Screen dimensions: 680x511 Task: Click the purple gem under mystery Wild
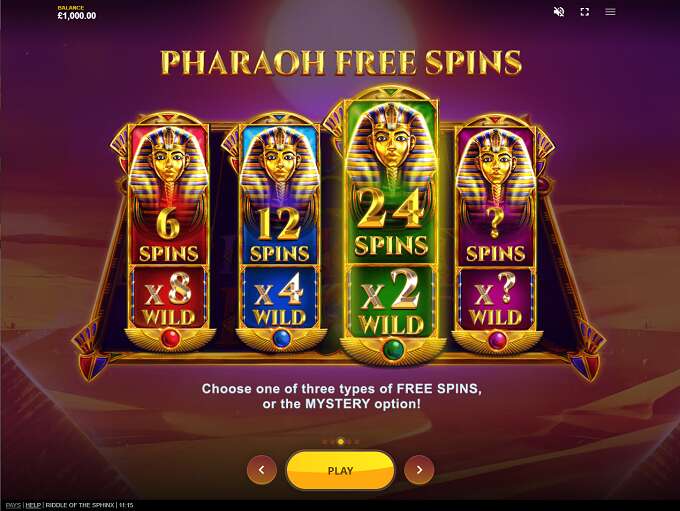point(497,340)
